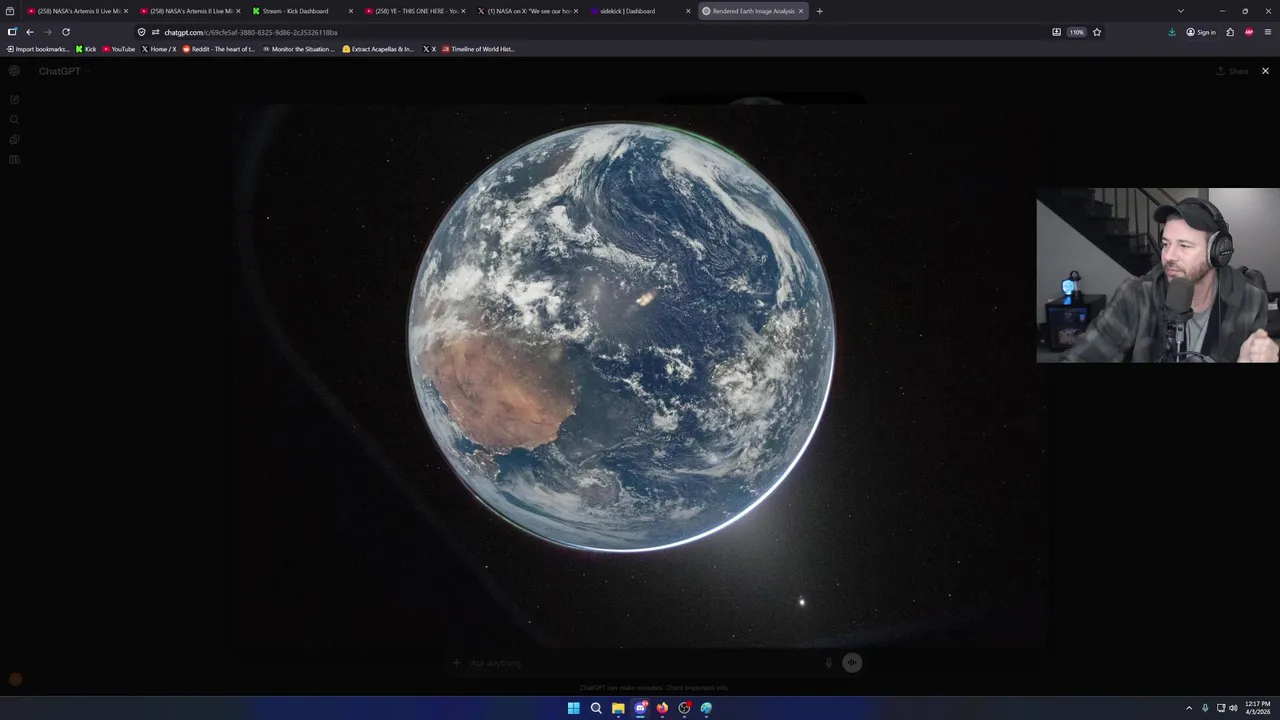Reload the current page
Screen dimensions: 1280x720
click(66, 32)
